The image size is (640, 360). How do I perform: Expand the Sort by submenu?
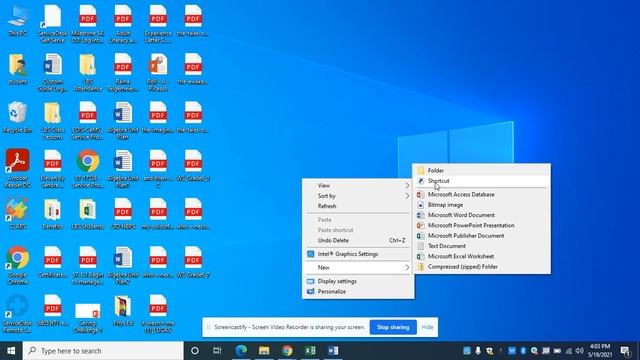click(x=358, y=196)
